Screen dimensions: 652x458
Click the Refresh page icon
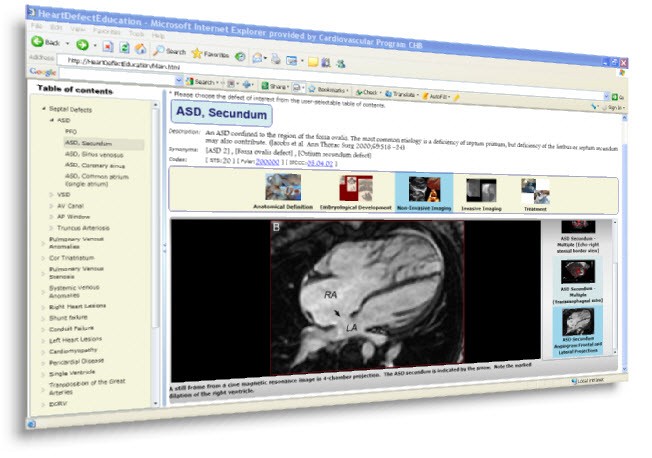[124, 47]
